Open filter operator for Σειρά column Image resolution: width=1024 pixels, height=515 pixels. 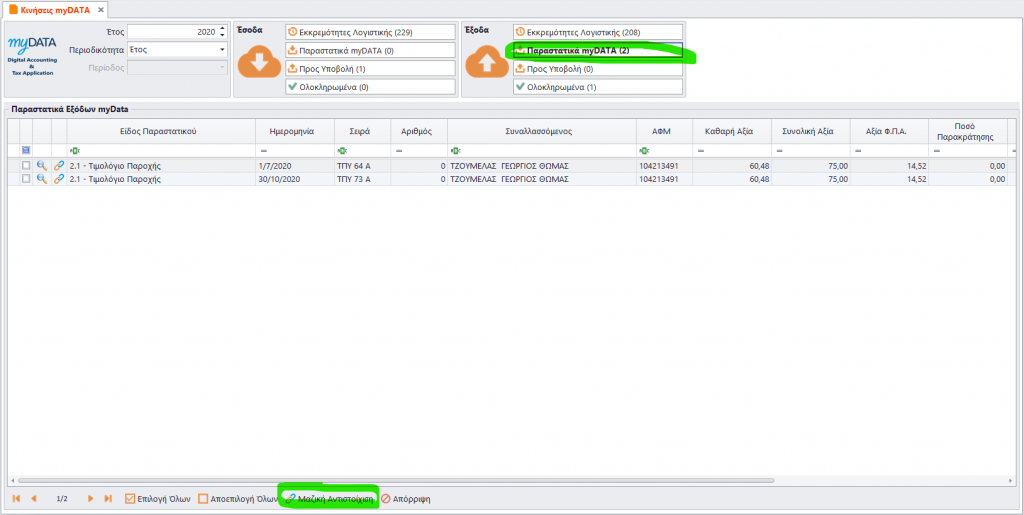(342, 151)
